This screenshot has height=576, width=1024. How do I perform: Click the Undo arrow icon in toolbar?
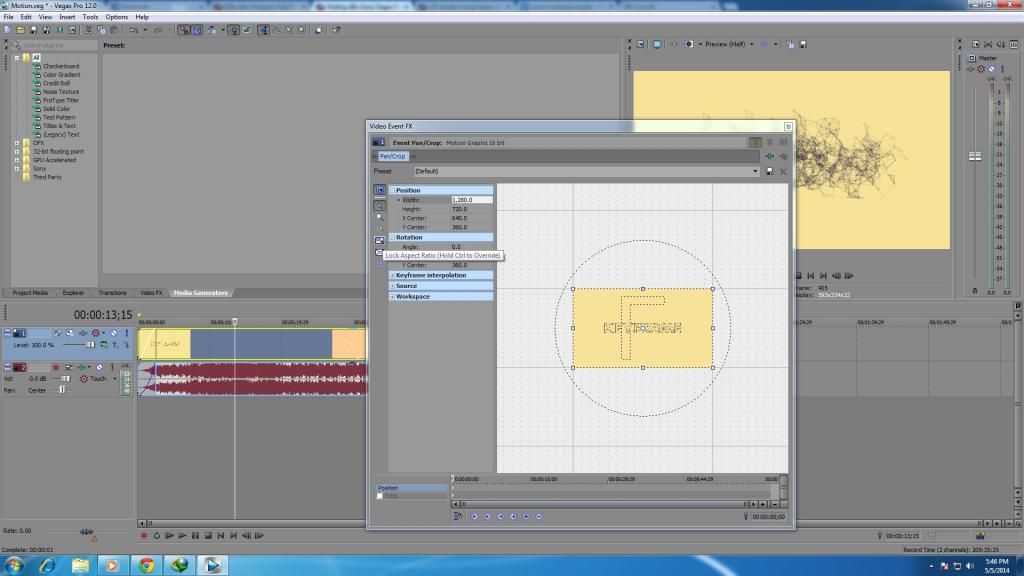coord(133,30)
